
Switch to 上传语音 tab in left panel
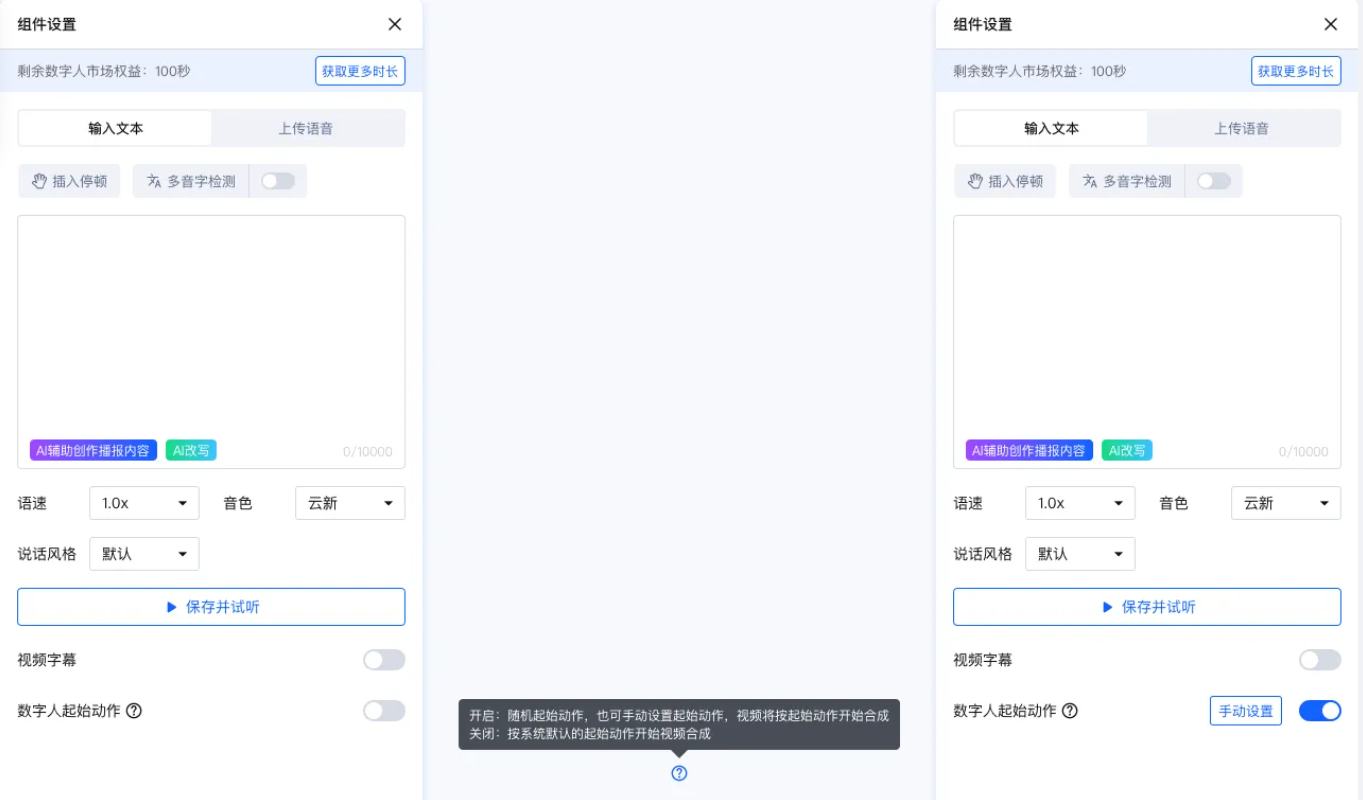306,128
